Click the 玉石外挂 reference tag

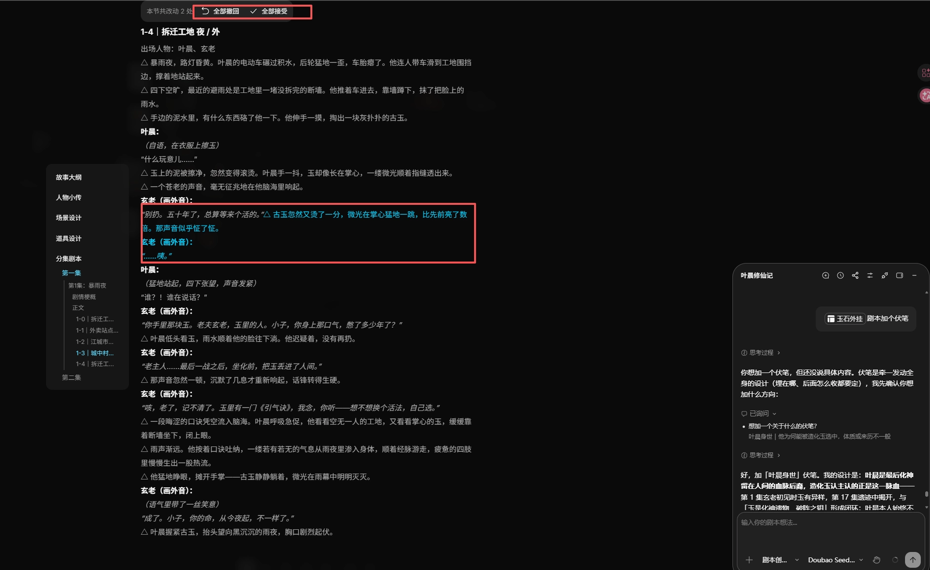845,319
